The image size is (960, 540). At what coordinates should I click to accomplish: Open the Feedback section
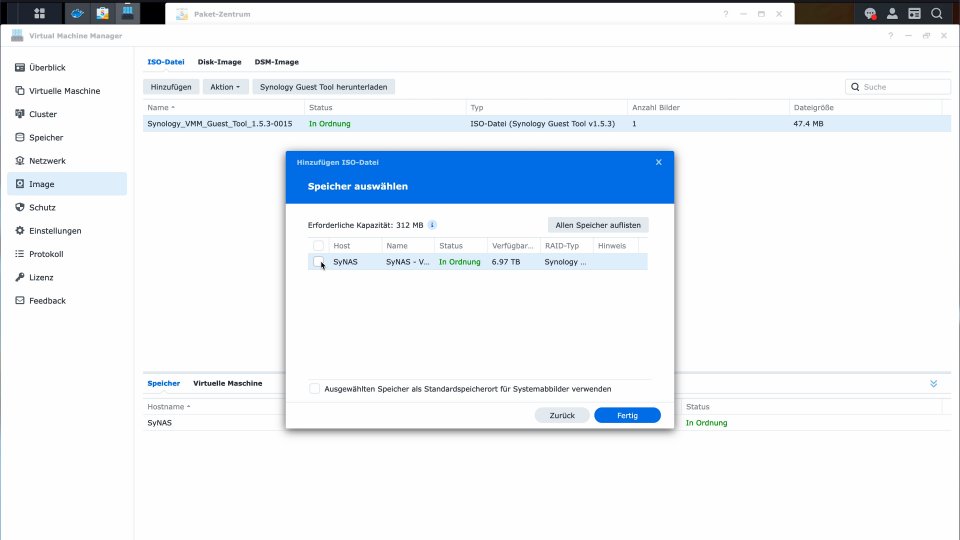pos(67,300)
